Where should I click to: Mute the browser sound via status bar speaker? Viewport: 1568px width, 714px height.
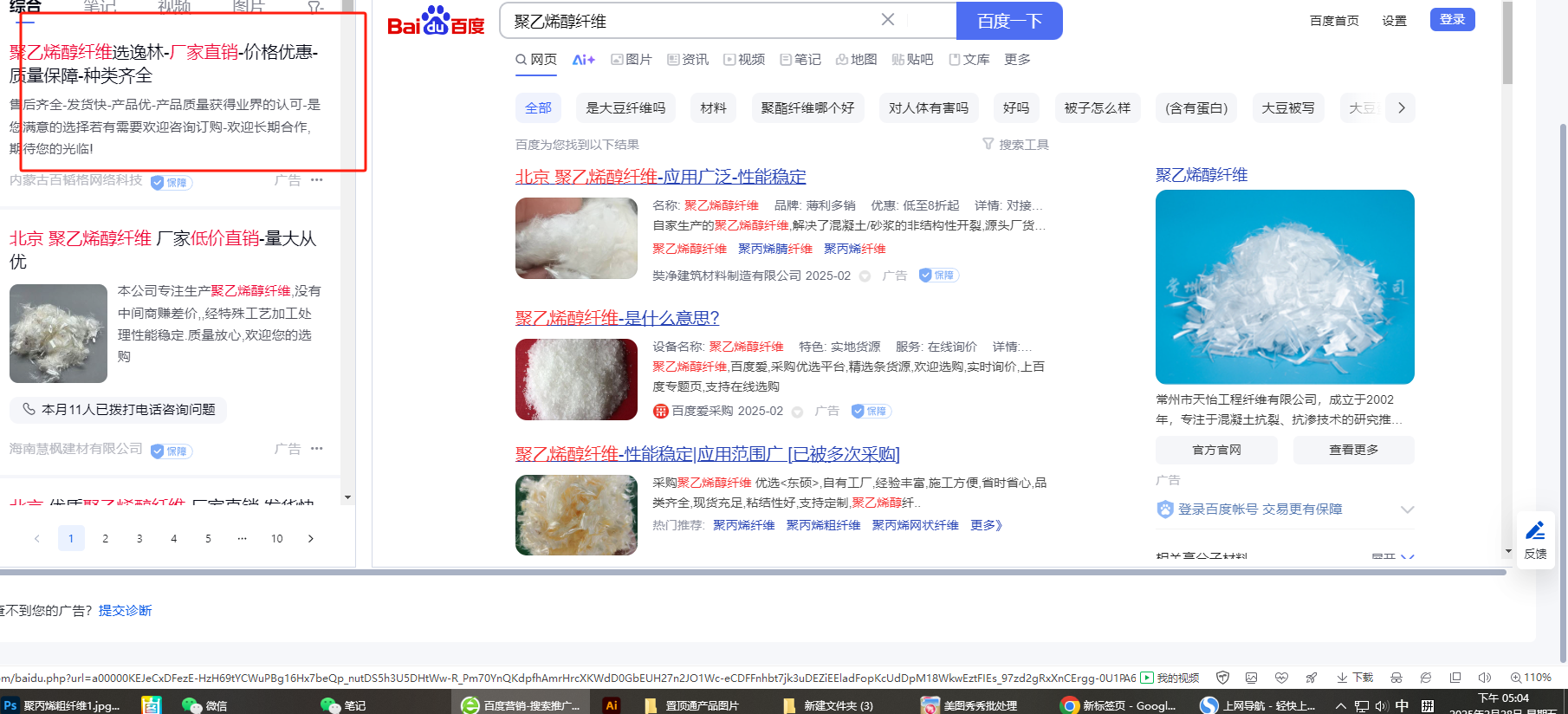[x=1485, y=678]
